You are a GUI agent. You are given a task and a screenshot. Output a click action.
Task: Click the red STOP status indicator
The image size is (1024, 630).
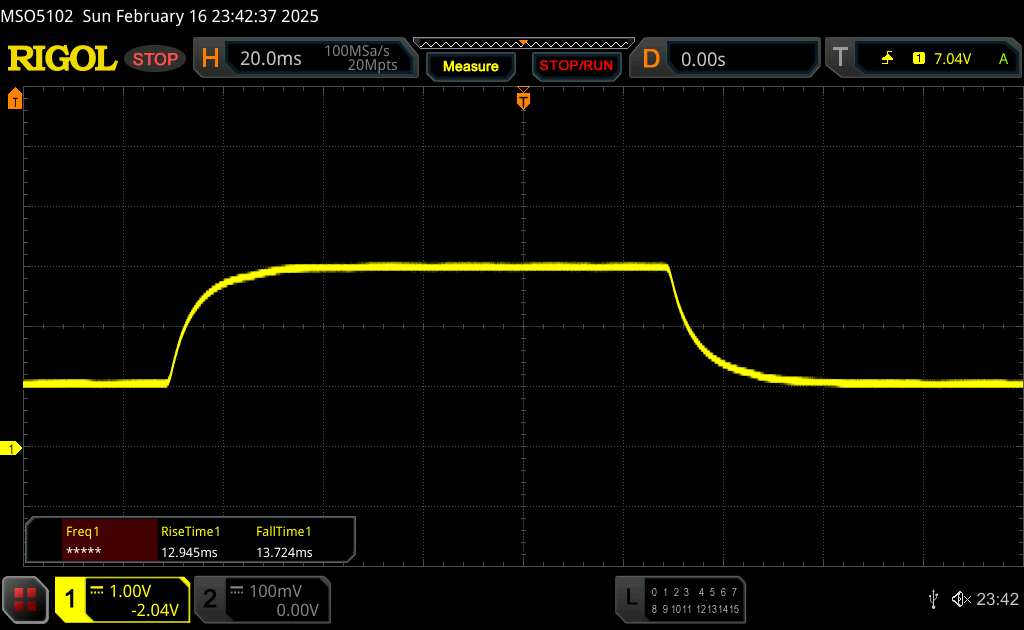pos(155,59)
